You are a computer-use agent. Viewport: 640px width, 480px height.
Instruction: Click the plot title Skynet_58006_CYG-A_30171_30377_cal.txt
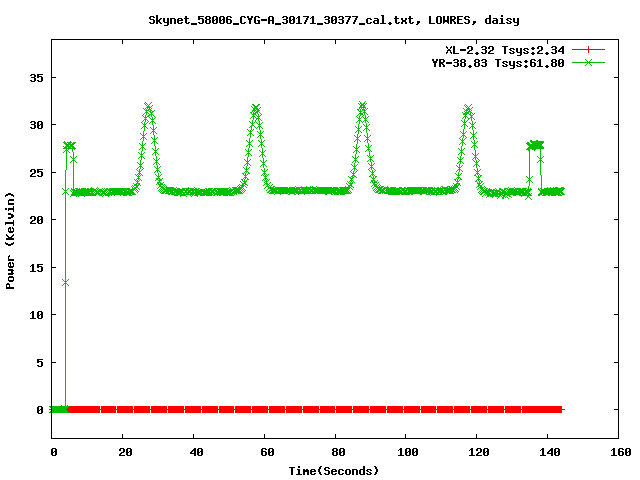pos(284,20)
